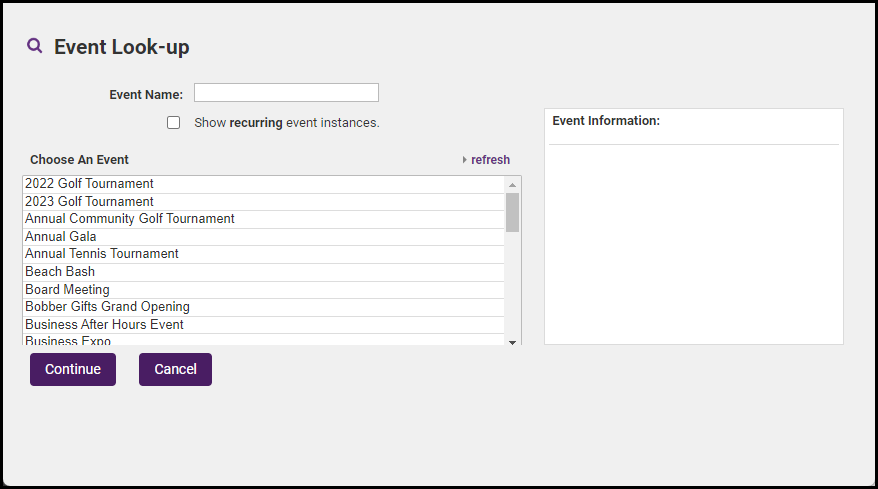878x489 pixels.
Task: Pick the Annual Gala event
Action: click(x=61, y=237)
